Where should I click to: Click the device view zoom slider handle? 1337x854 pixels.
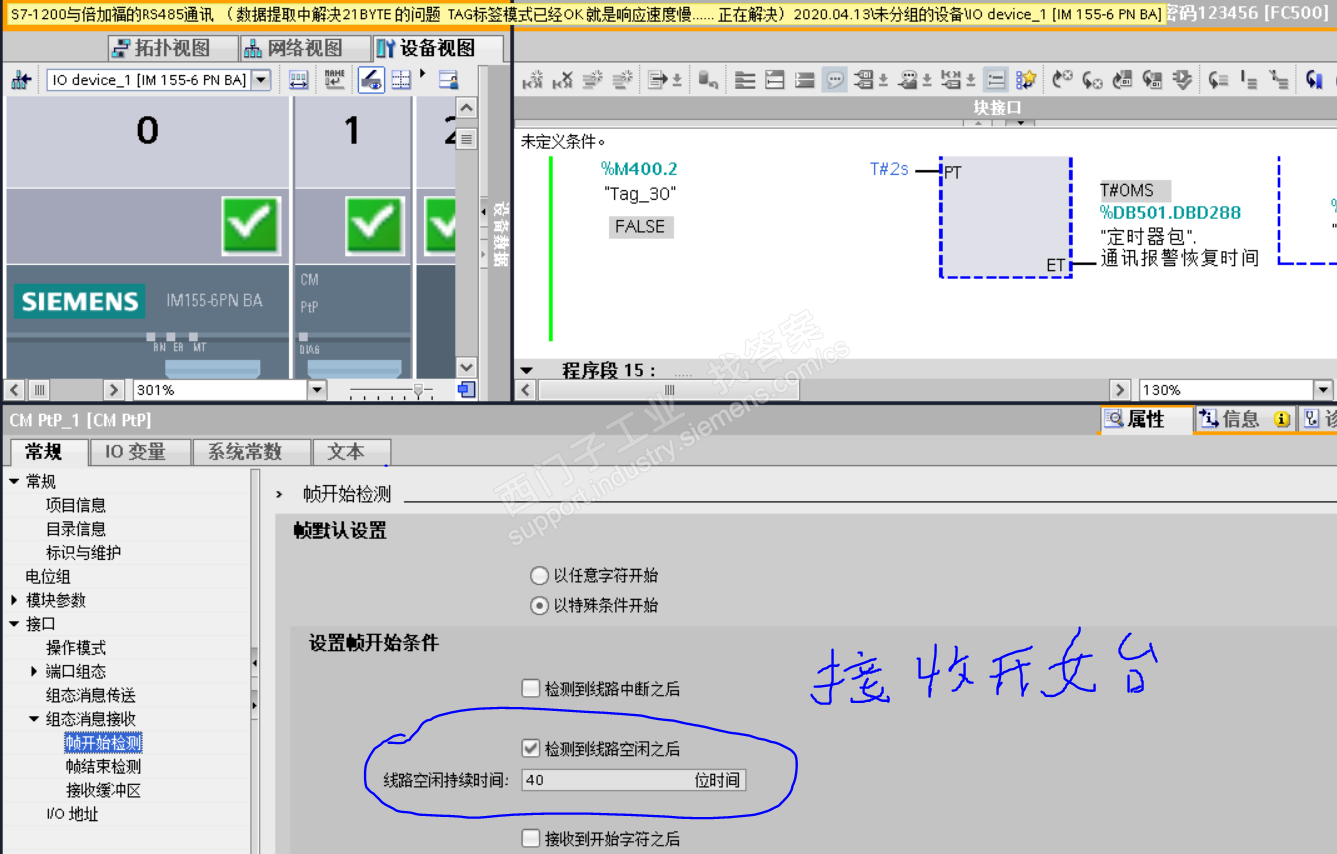click(419, 390)
